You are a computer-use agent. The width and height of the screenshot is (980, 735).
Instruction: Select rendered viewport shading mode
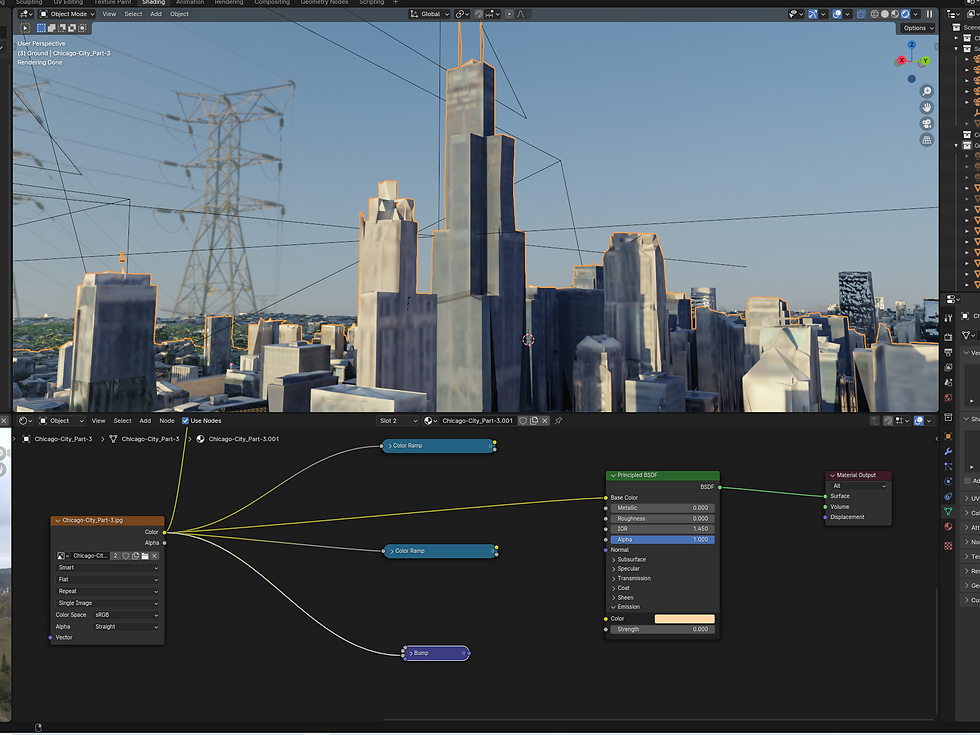click(905, 14)
